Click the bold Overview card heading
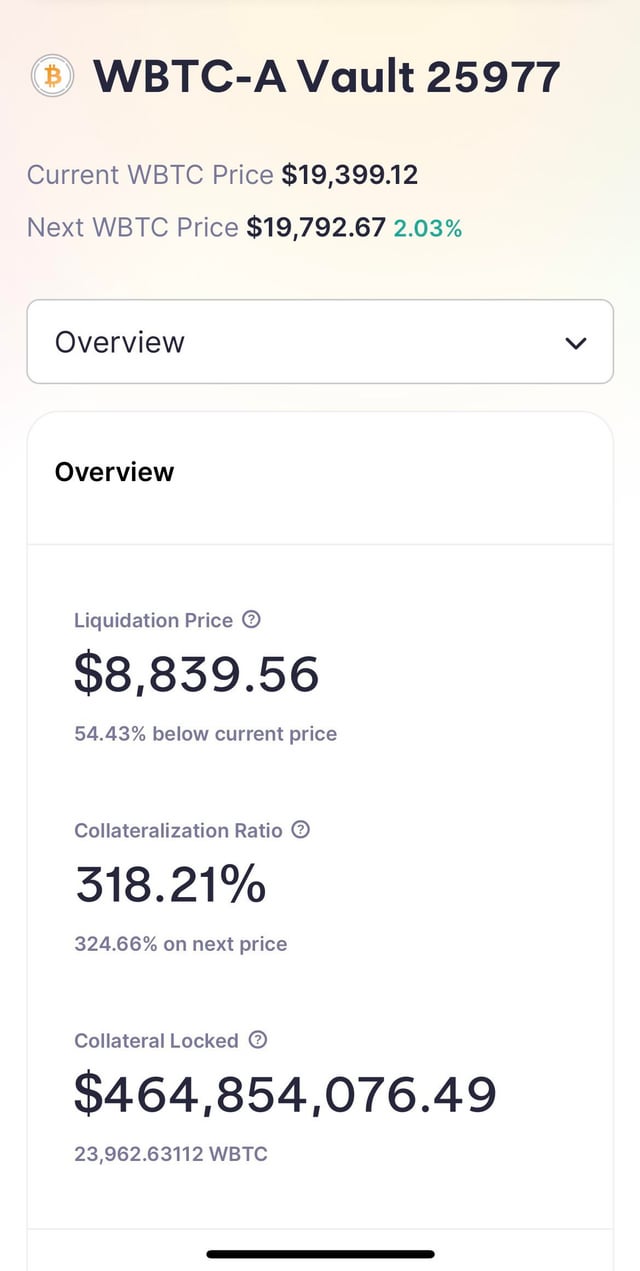The image size is (640, 1271). [x=114, y=472]
